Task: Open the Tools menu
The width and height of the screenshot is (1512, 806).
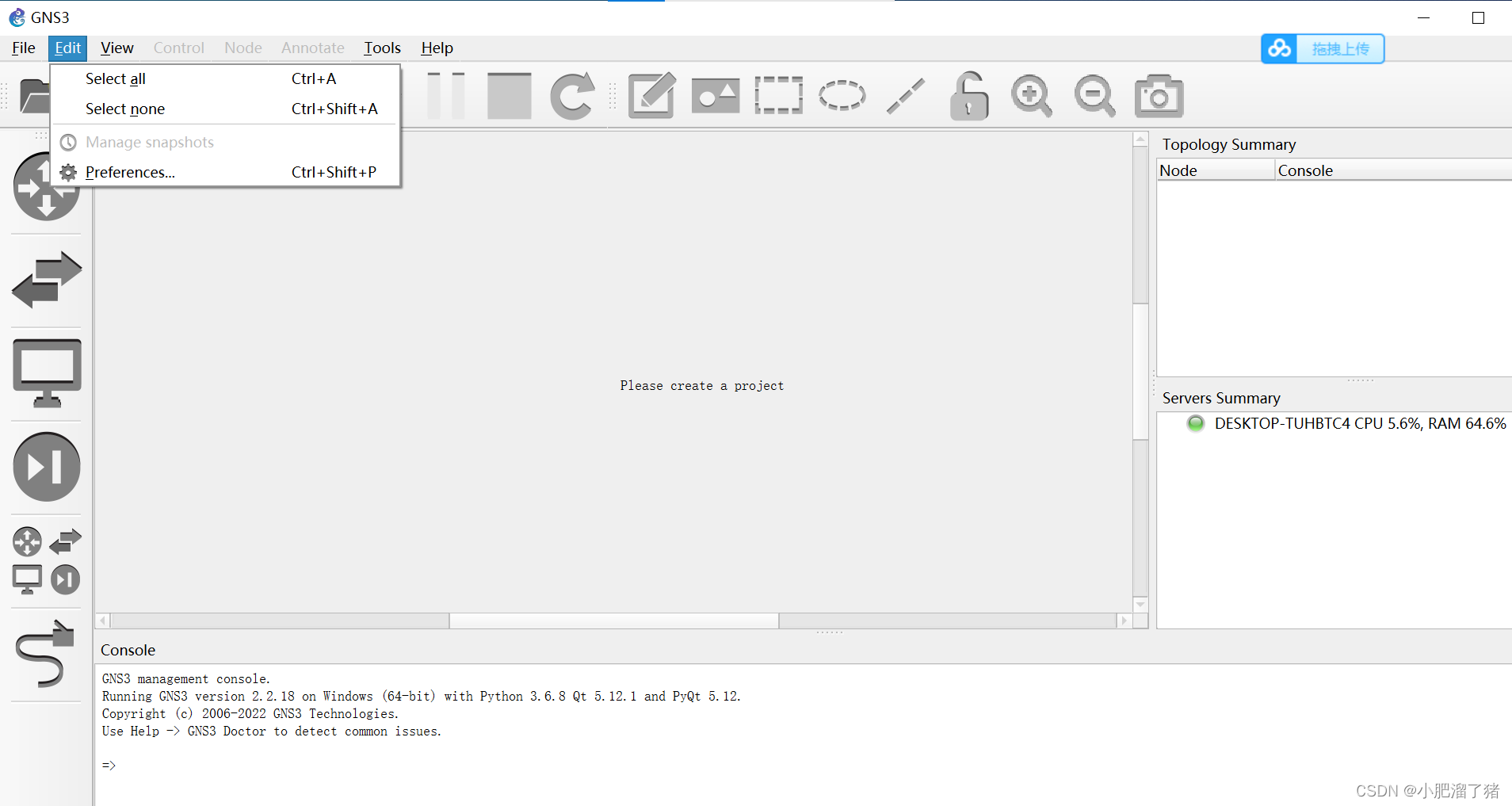Action: click(x=382, y=48)
